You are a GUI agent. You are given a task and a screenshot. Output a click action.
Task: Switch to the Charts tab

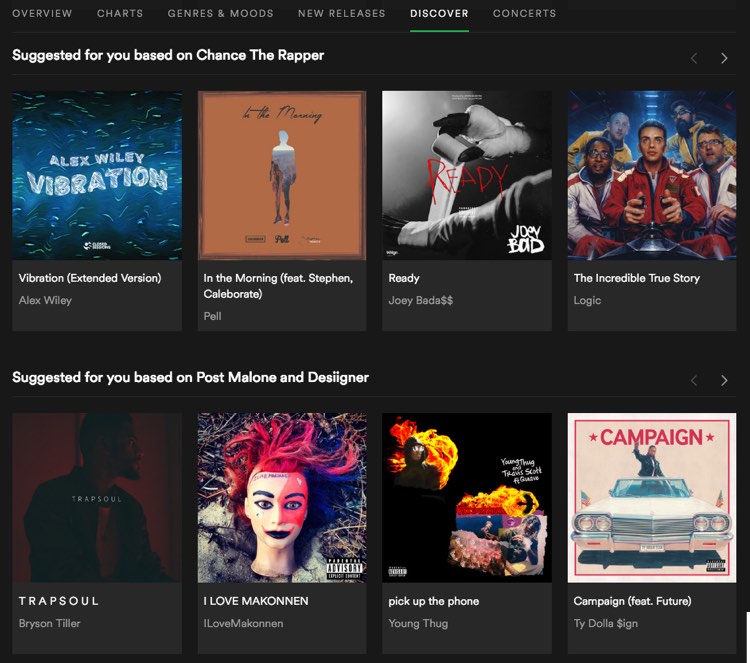tap(120, 13)
